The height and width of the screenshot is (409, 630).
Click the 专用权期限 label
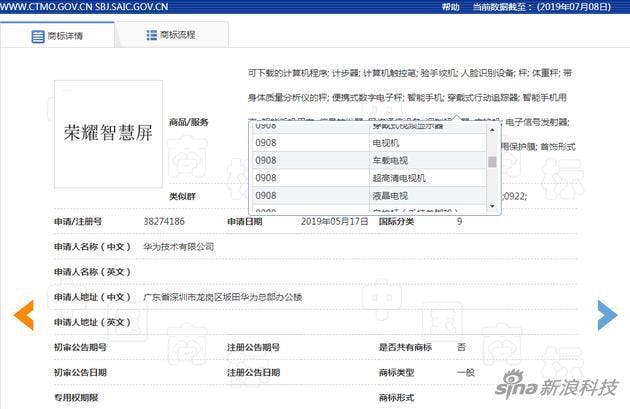tap(76, 398)
